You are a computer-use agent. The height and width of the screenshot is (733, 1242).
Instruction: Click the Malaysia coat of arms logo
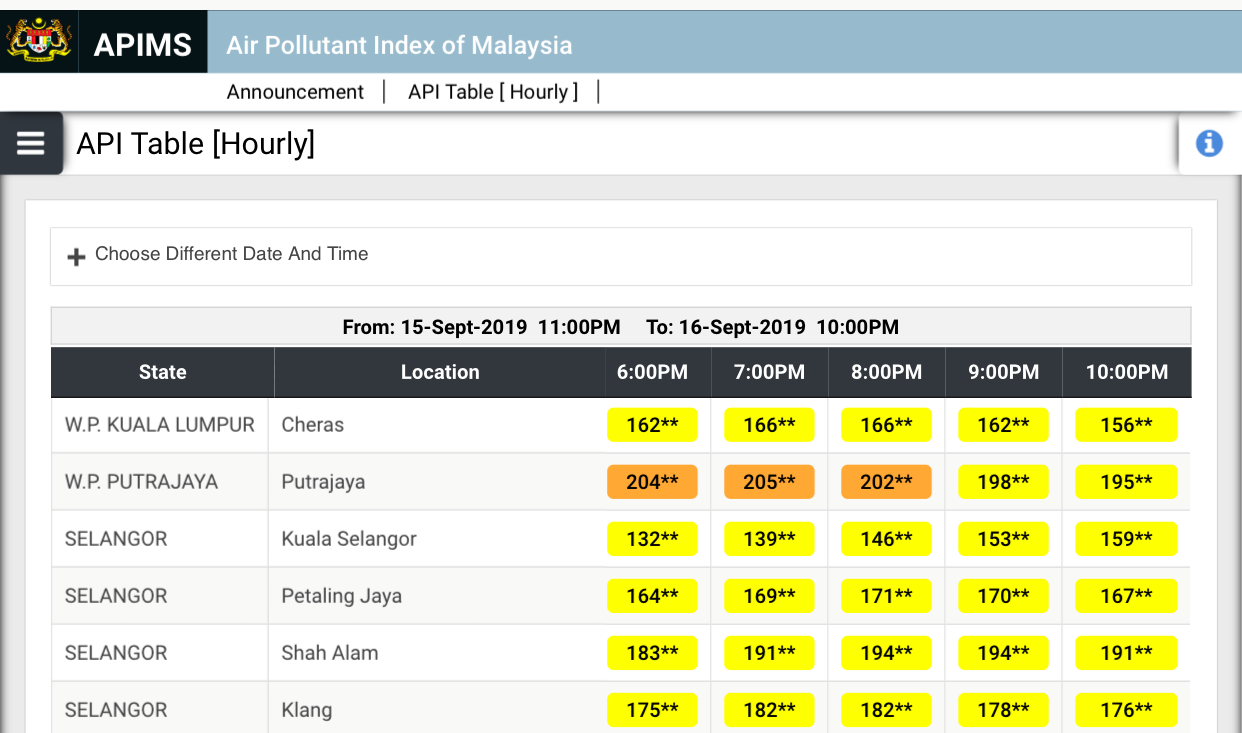(39, 42)
